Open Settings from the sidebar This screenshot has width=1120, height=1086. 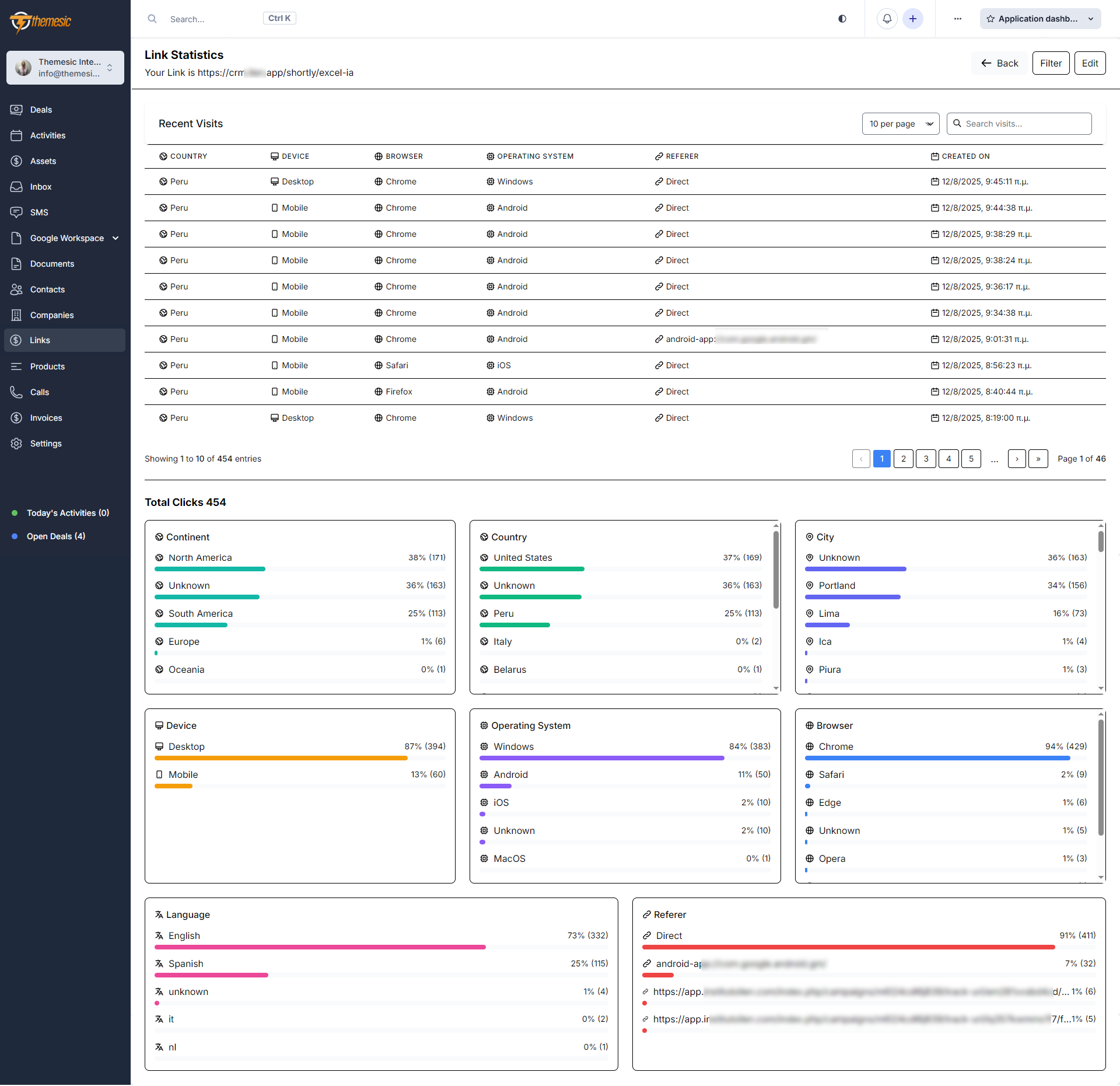45,444
